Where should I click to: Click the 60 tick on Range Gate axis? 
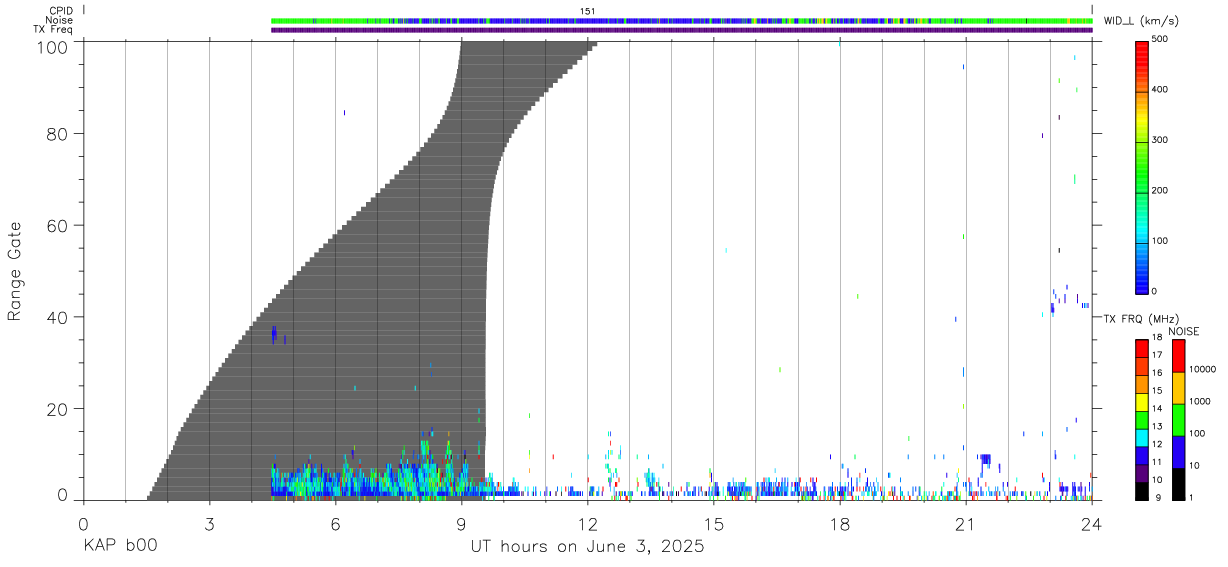(x=60, y=225)
